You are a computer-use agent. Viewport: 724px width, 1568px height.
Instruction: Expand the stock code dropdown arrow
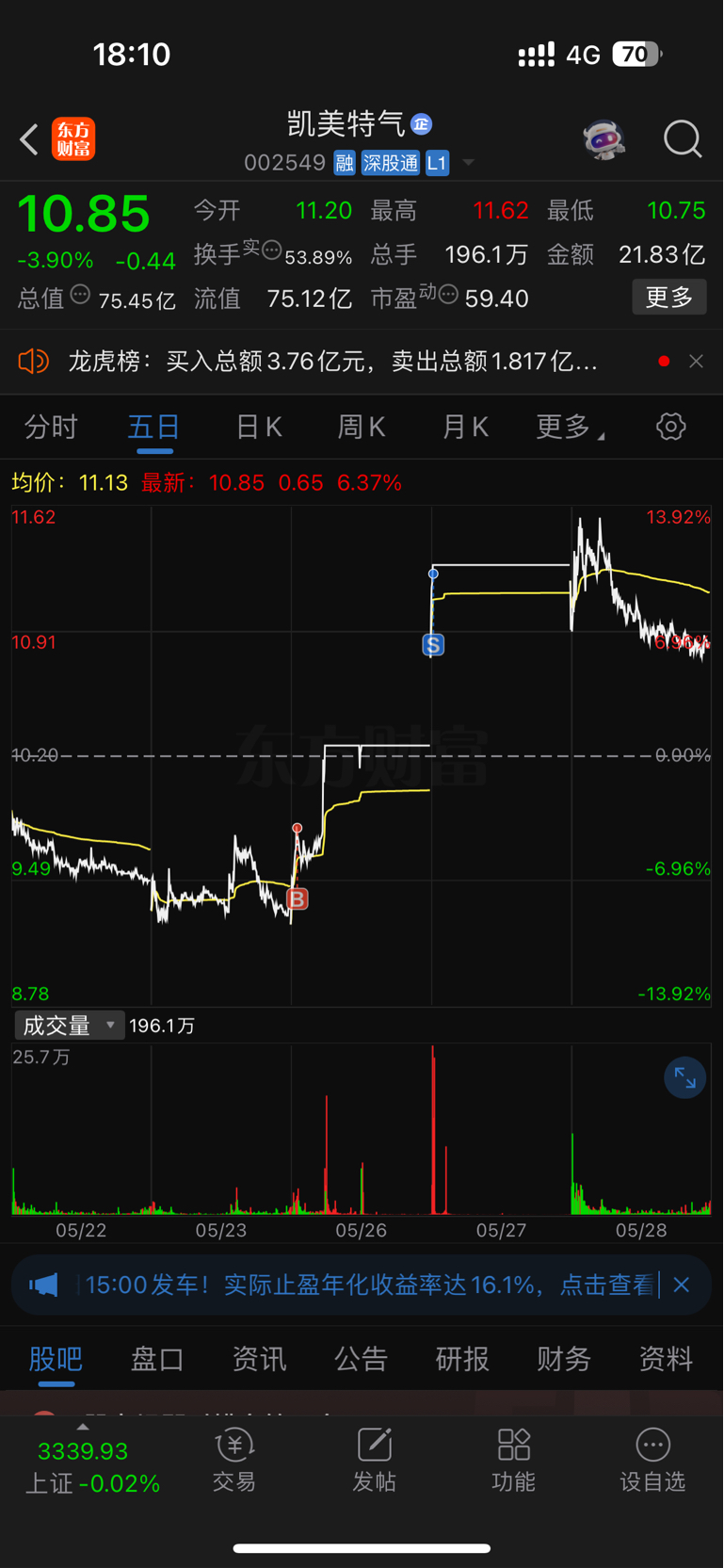tap(468, 163)
